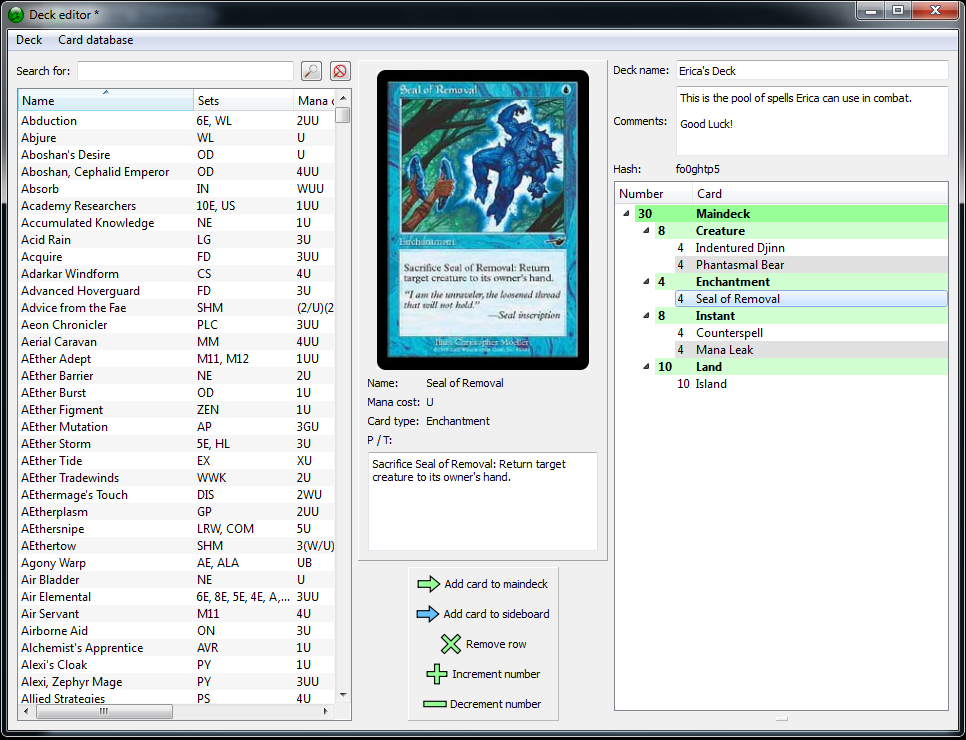Click the Deck name input field

point(811,71)
